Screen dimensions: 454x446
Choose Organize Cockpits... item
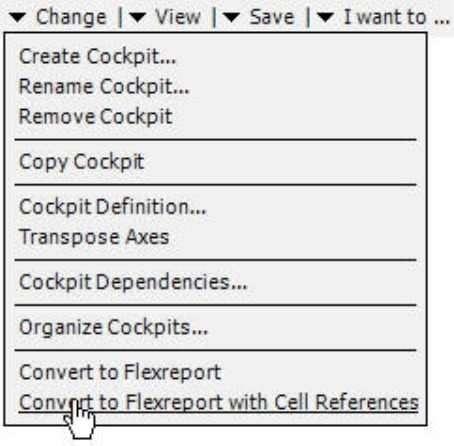(x=114, y=327)
